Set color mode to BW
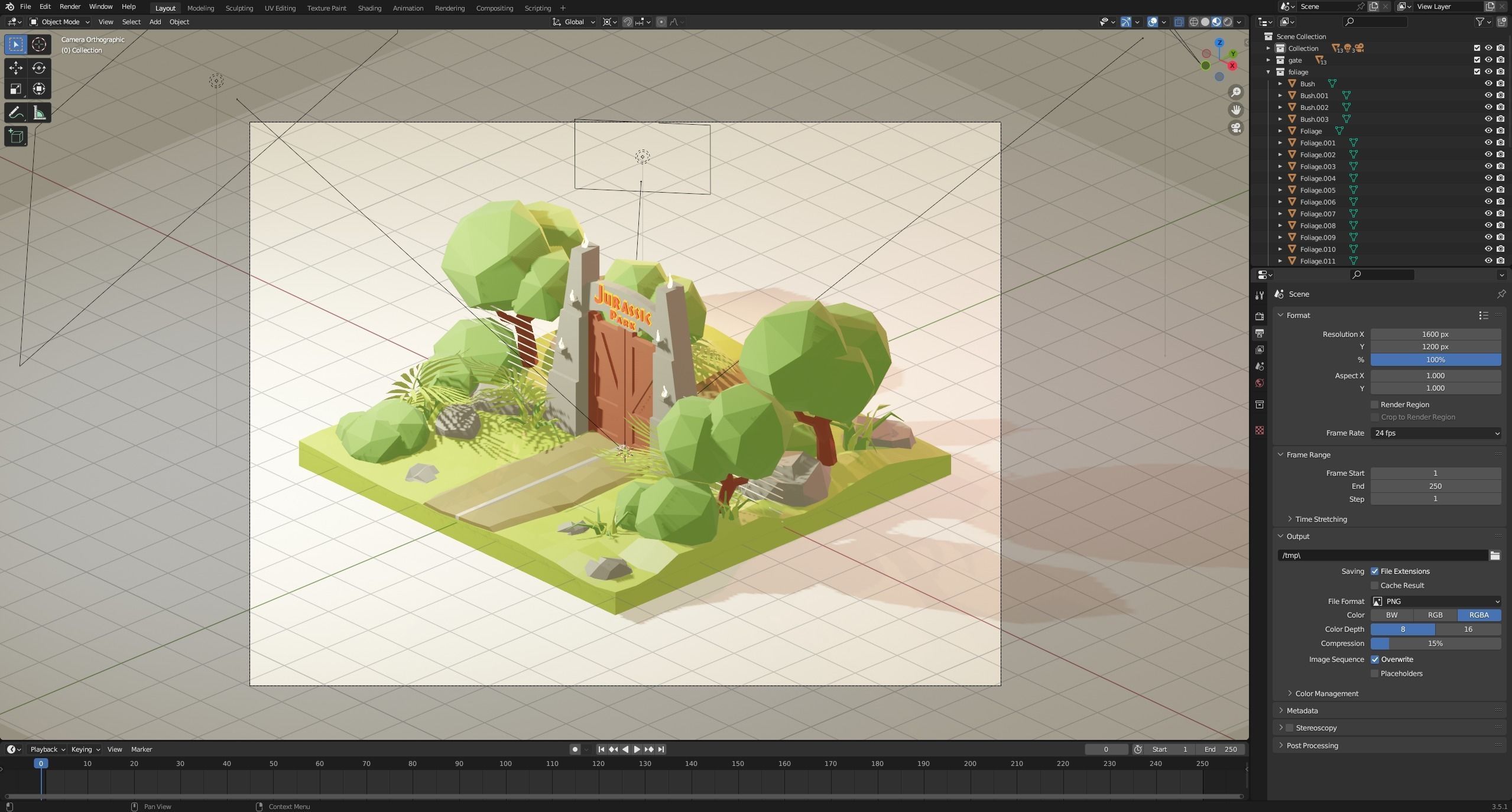 1392,615
